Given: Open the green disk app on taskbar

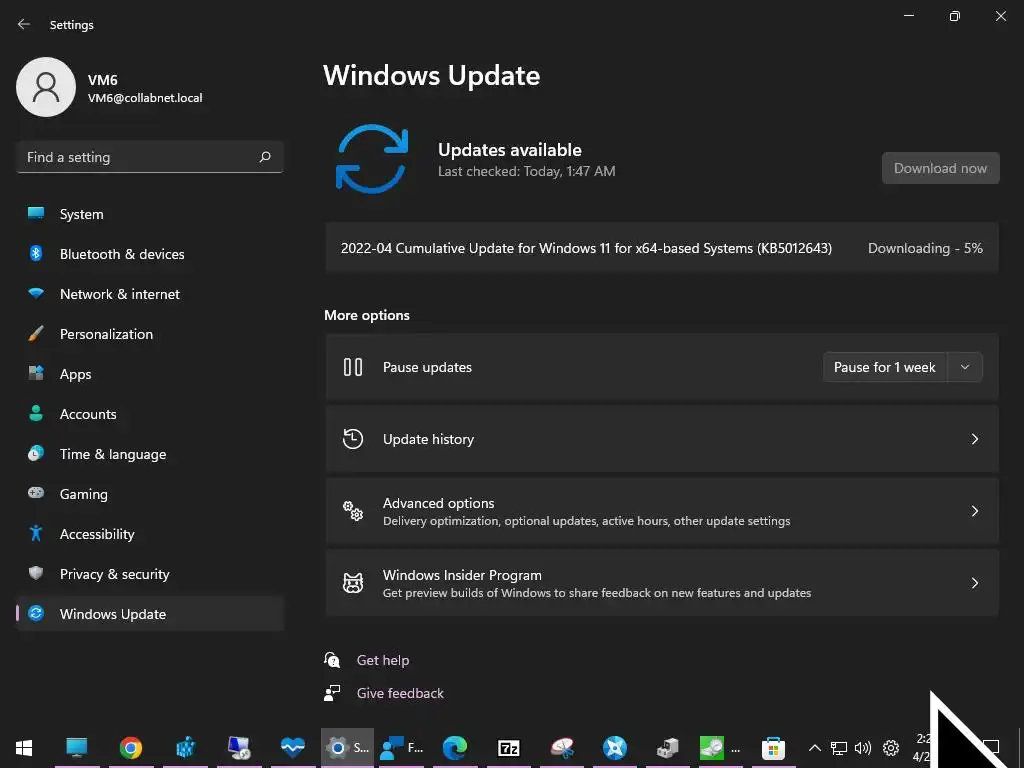Looking at the screenshot, I should pyautogui.click(x=718, y=747).
